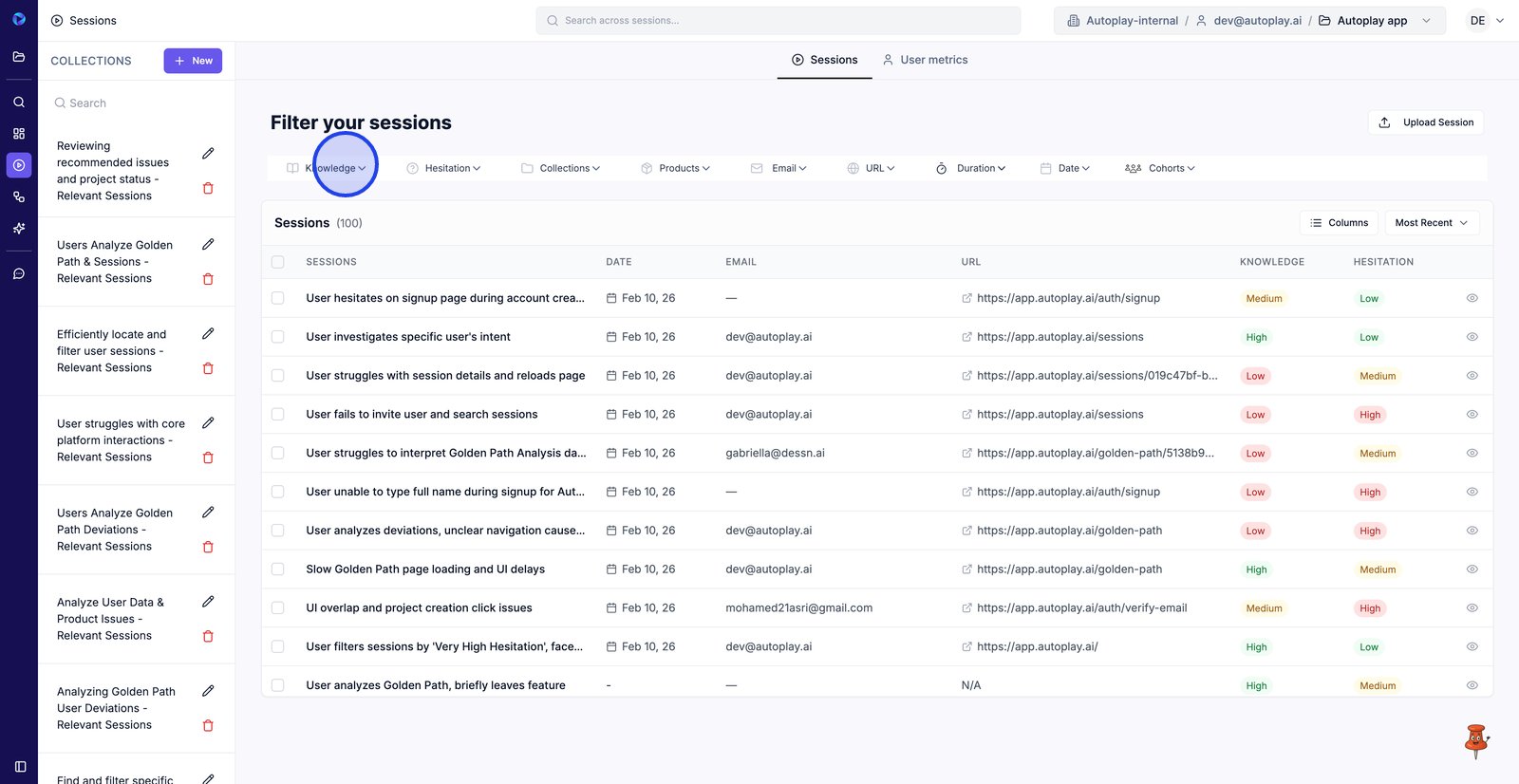1519x784 pixels.
Task: Toggle sidebar panel icon at bottom left
Action: (20, 766)
